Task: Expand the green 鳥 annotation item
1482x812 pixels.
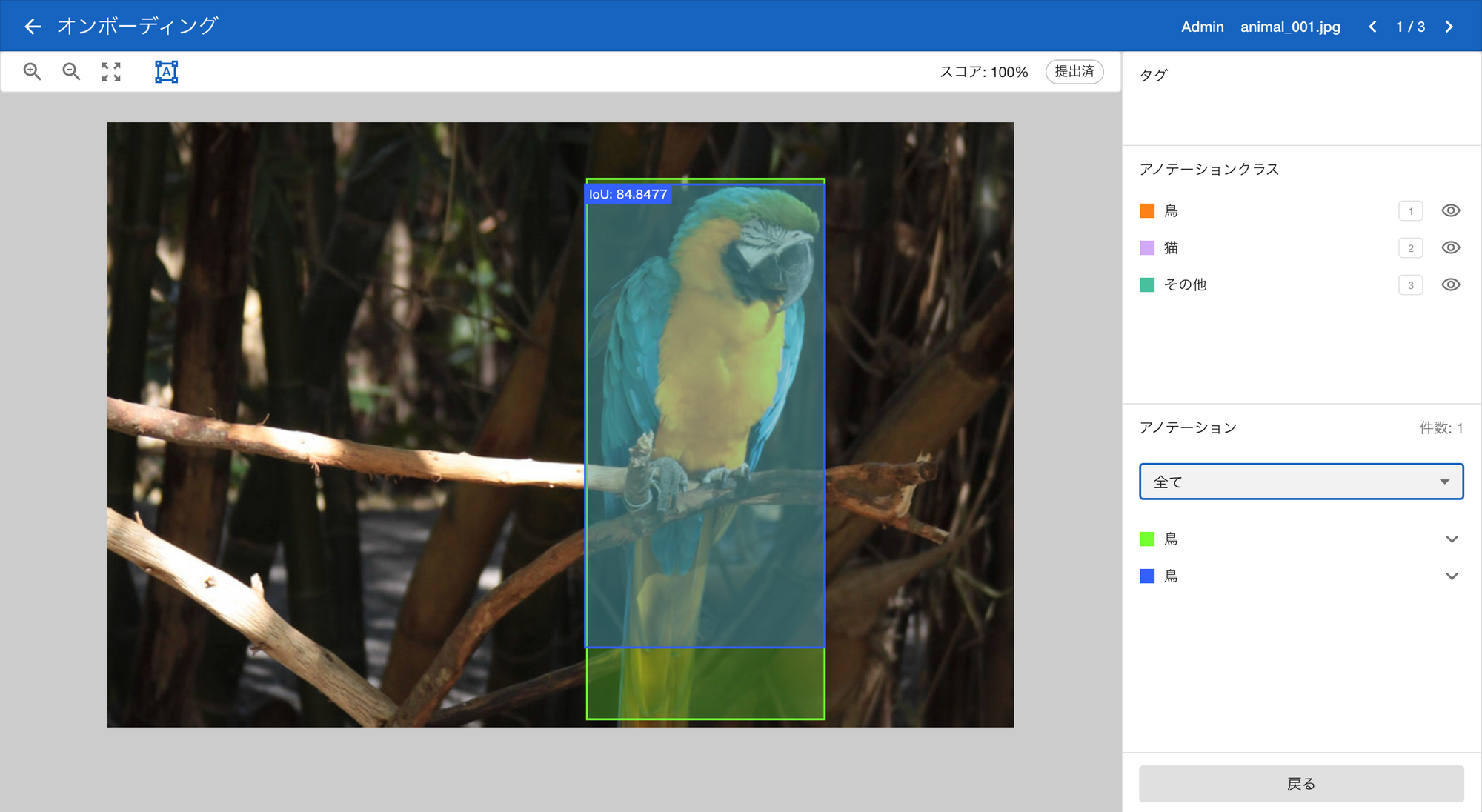Action: pos(1451,539)
